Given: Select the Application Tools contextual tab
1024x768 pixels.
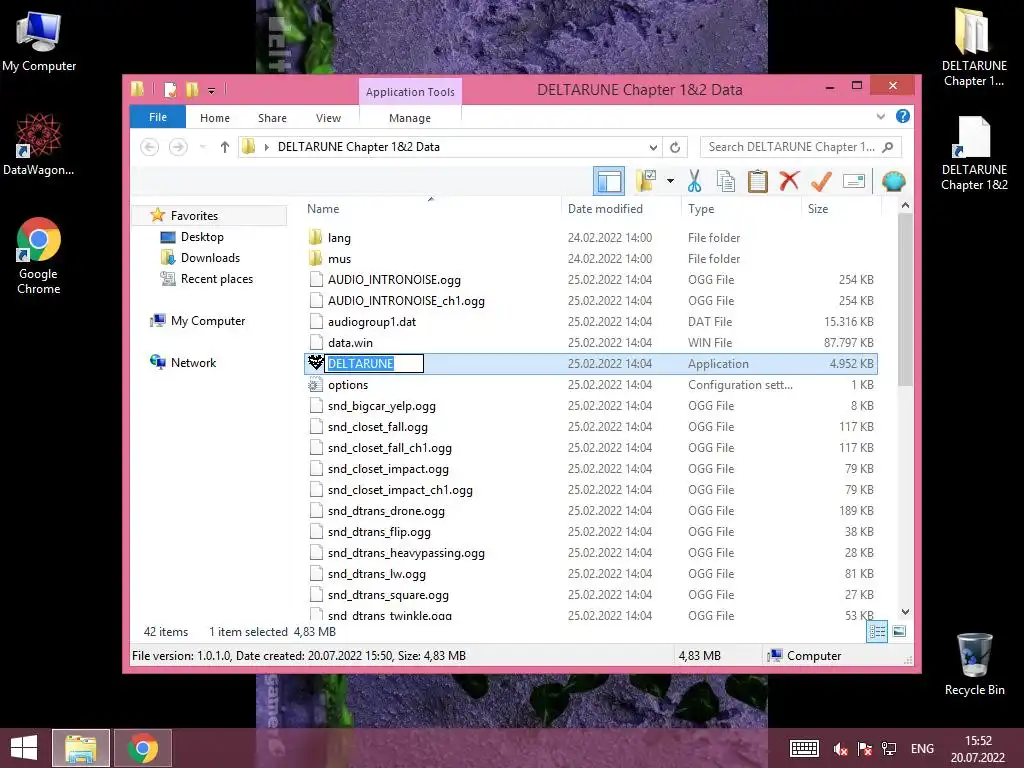Looking at the screenshot, I should pyautogui.click(x=410, y=91).
